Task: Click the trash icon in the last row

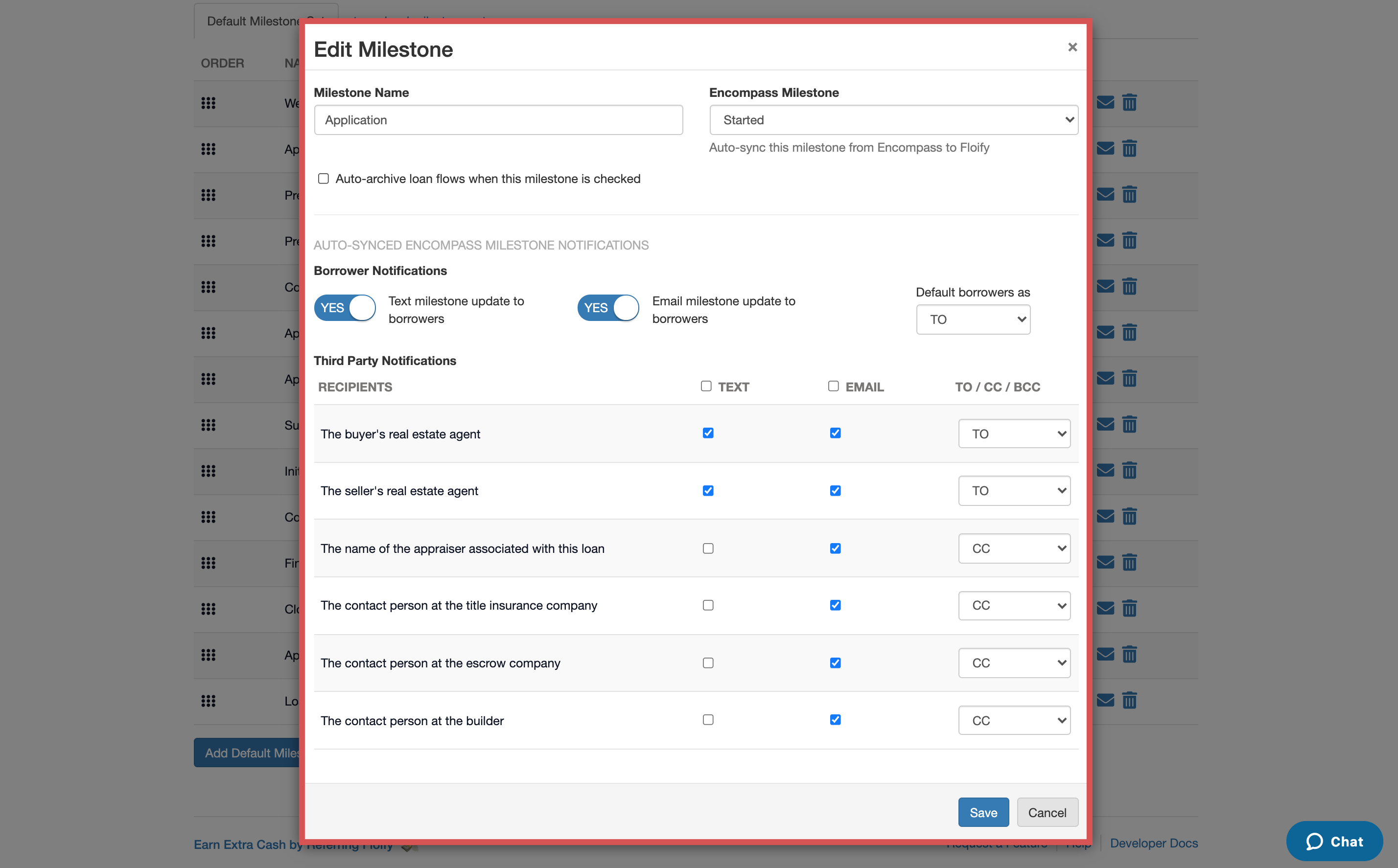Action: pos(1129,700)
